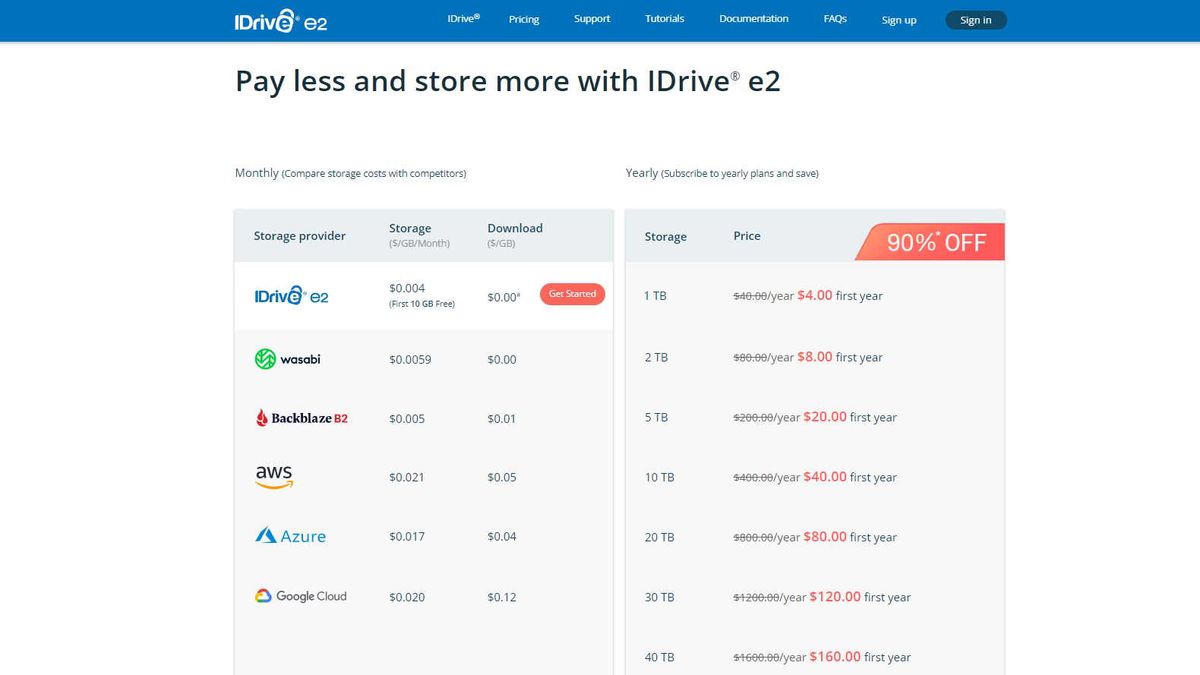Click AWS $0.021 storage price
This screenshot has height=675, width=1200.
tap(407, 477)
